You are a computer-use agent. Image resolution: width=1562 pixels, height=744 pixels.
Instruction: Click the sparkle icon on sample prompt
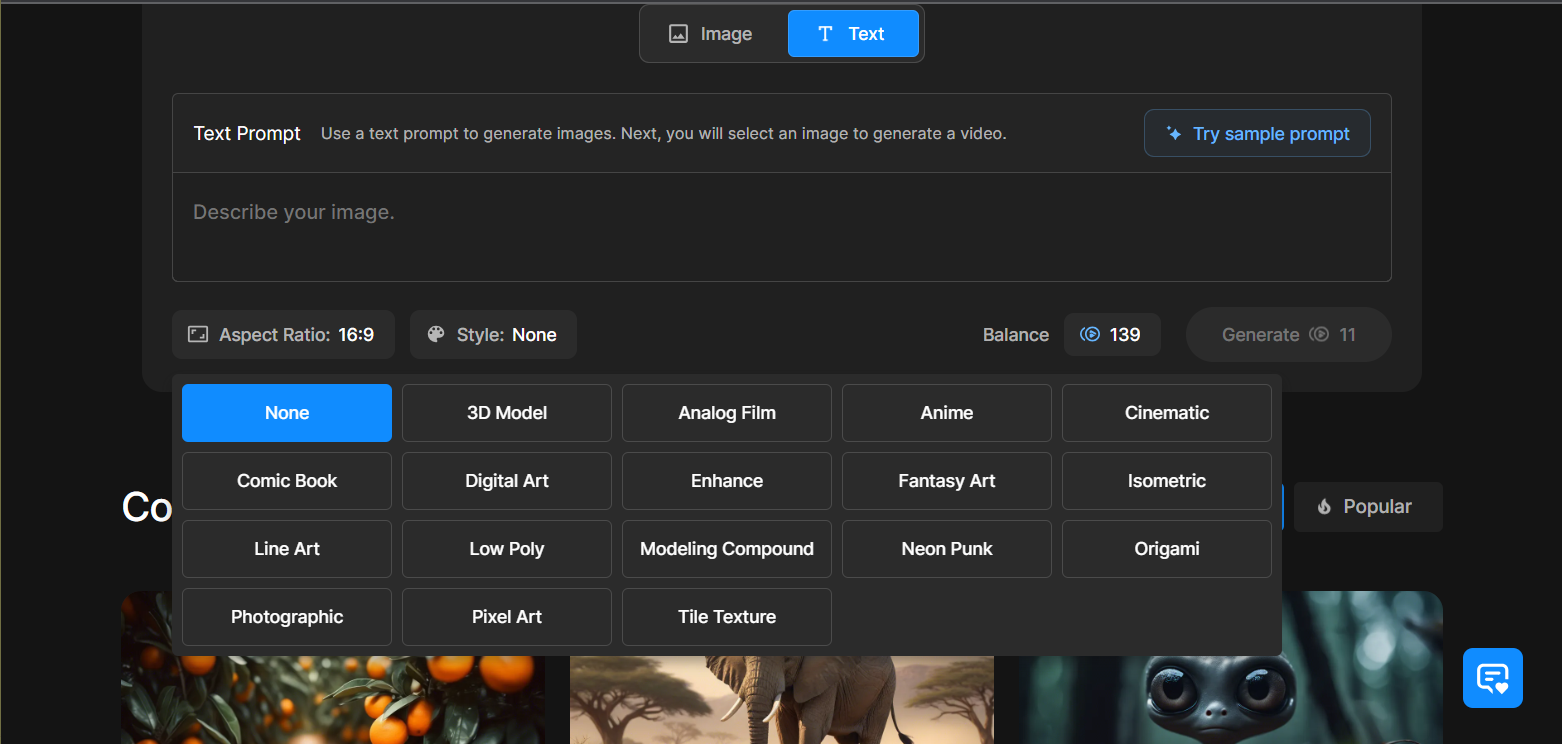[1175, 133]
